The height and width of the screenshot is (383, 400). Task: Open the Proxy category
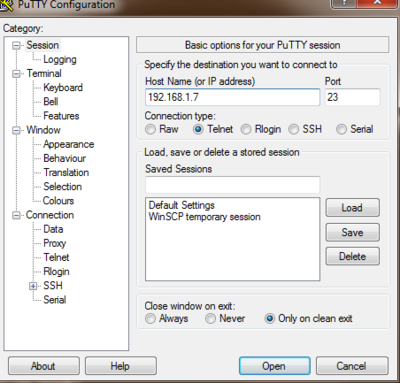point(55,243)
